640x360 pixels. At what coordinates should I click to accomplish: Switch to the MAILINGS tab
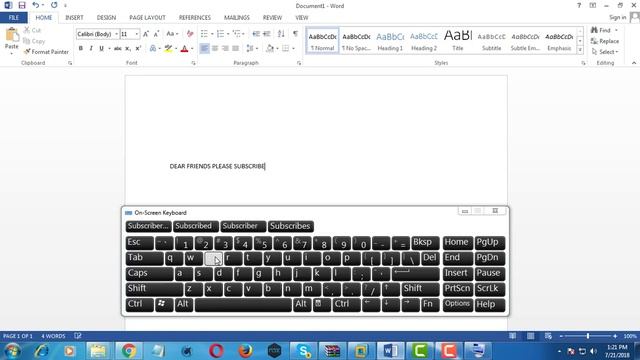pos(237,18)
